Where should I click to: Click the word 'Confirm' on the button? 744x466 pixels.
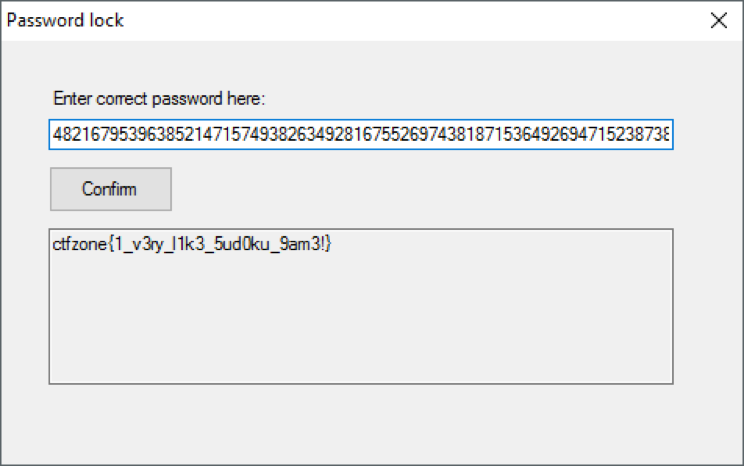click(110, 189)
